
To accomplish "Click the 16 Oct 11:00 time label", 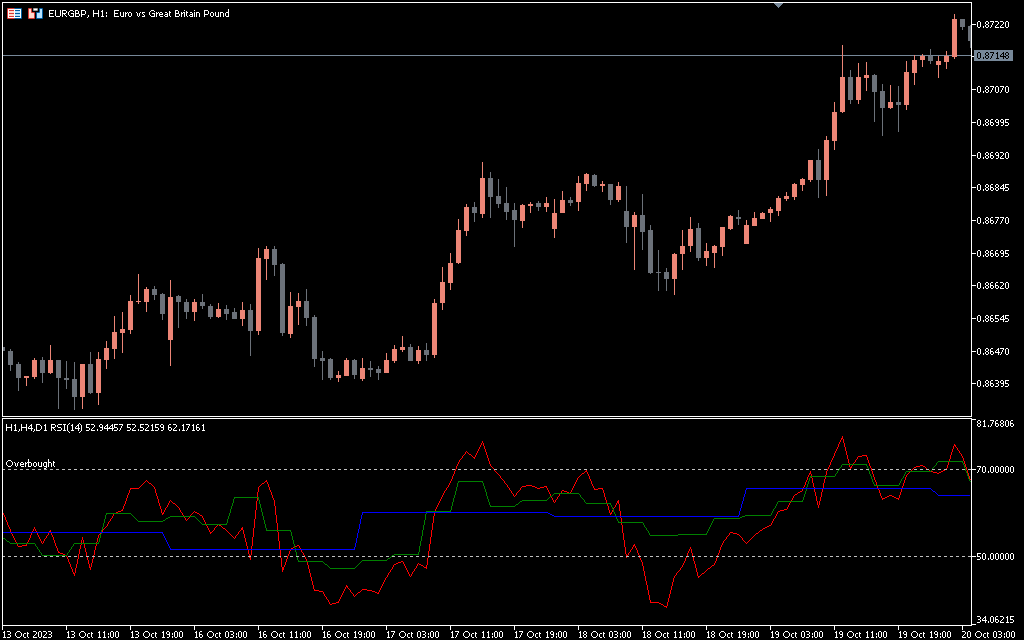I will coord(284,634).
